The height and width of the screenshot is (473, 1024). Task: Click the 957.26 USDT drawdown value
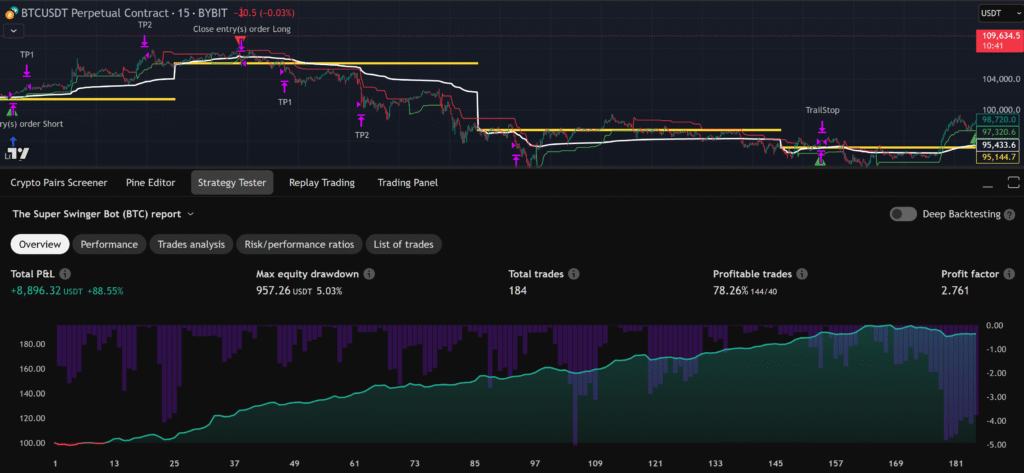pyautogui.click(x=285, y=290)
